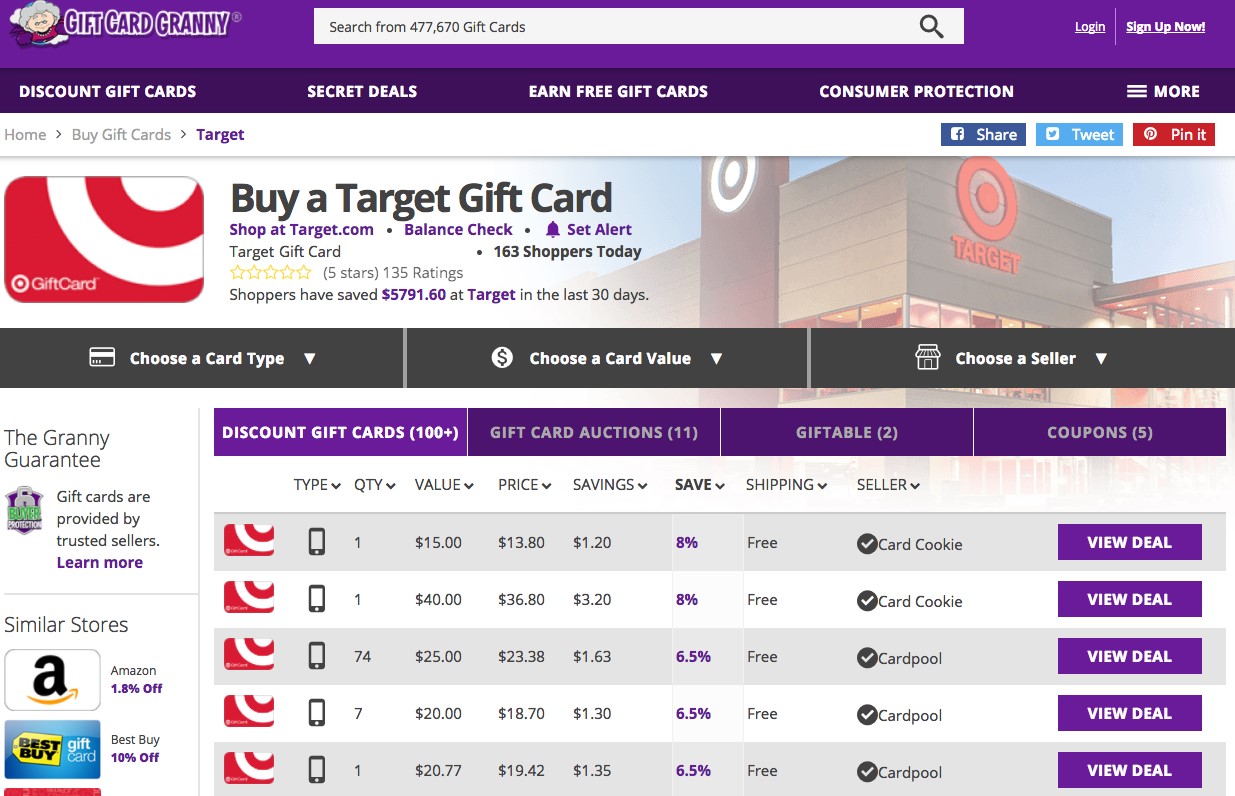Open the Shop at Target.com link
1235x796 pixels.
302,229
